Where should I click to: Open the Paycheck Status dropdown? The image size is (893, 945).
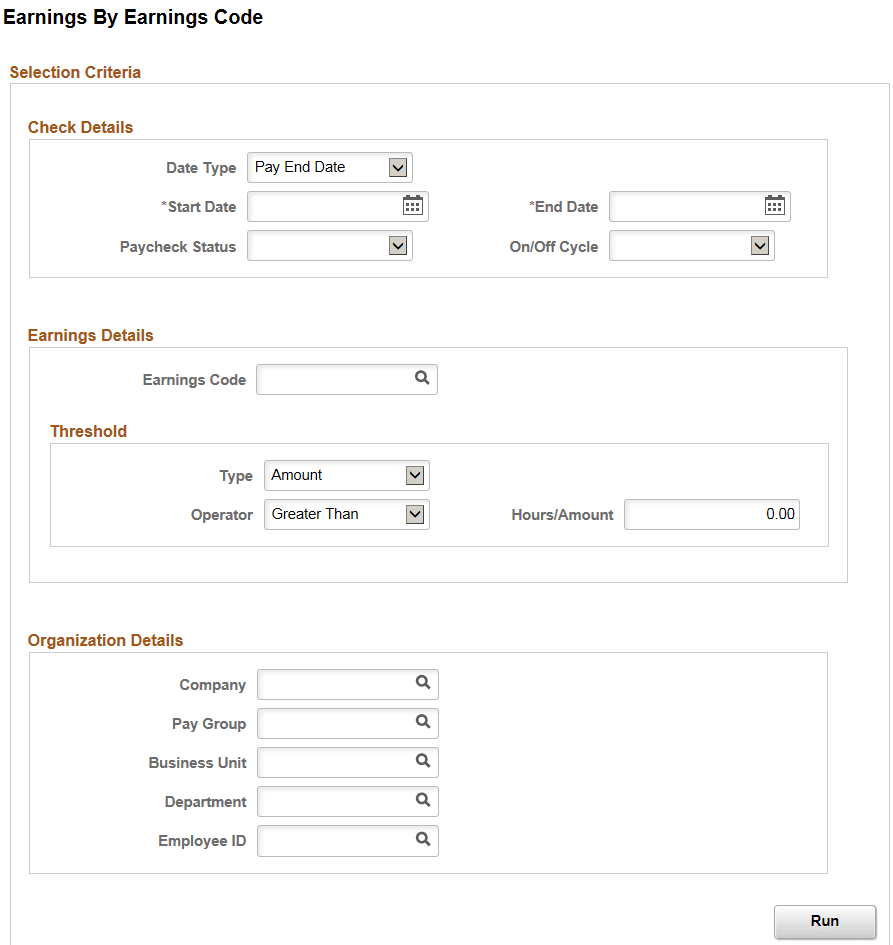click(399, 245)
